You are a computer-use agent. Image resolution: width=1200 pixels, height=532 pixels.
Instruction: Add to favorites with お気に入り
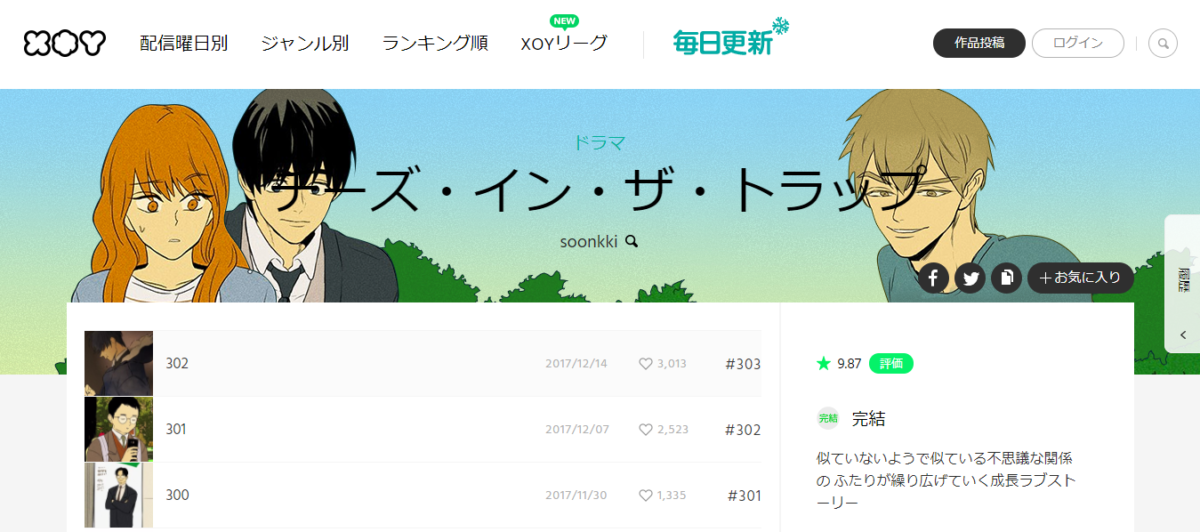tap(1081, 278)
